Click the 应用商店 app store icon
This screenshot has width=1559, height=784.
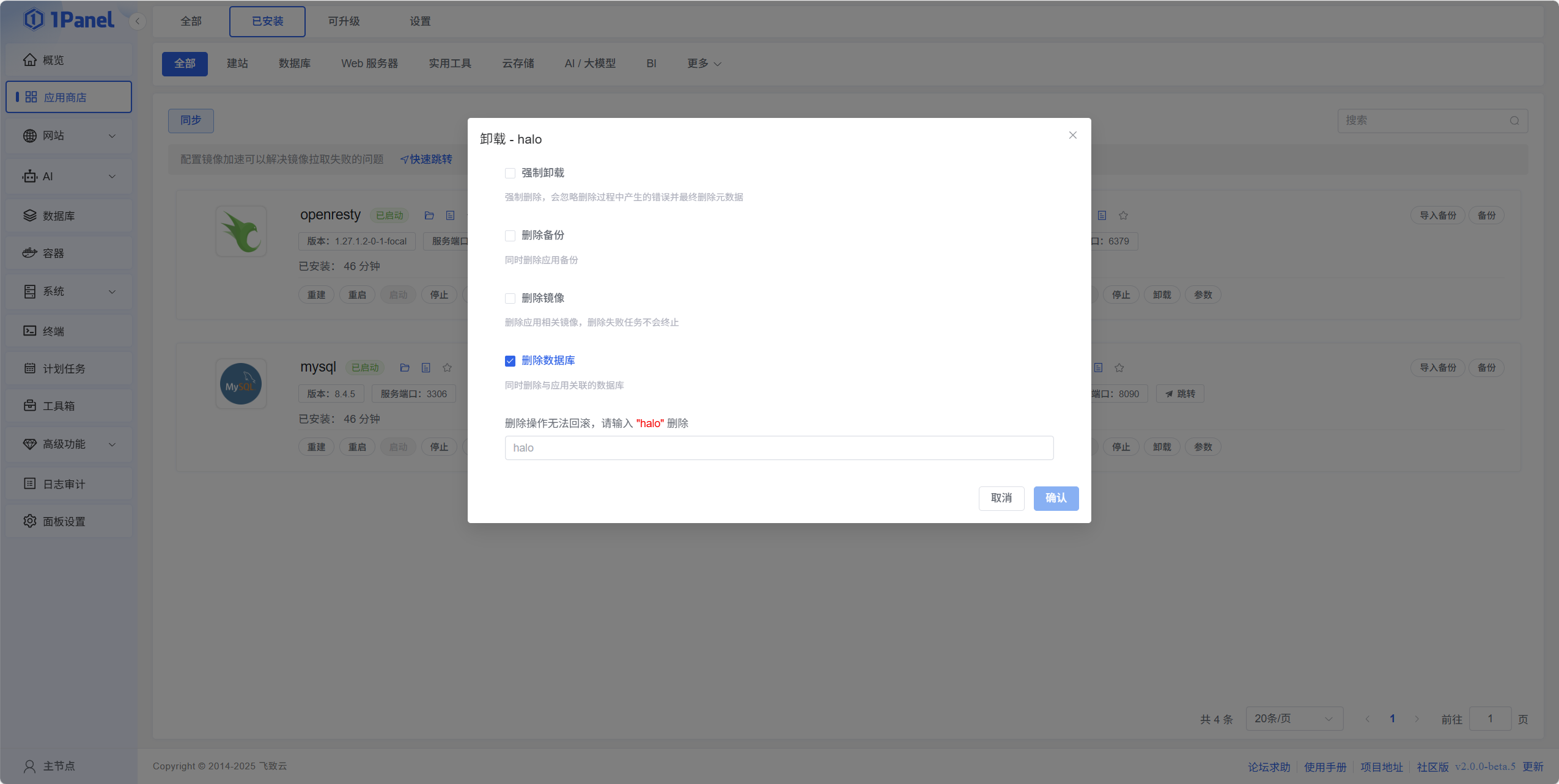31,97
